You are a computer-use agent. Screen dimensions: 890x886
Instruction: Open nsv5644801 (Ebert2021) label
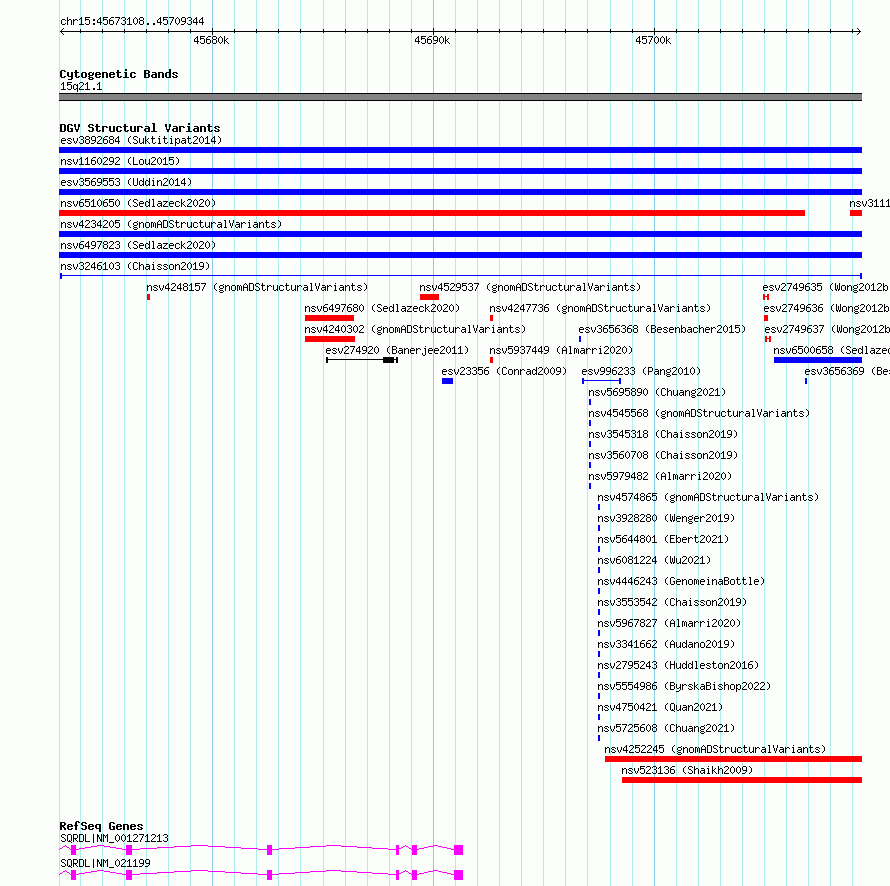(663, 539)
